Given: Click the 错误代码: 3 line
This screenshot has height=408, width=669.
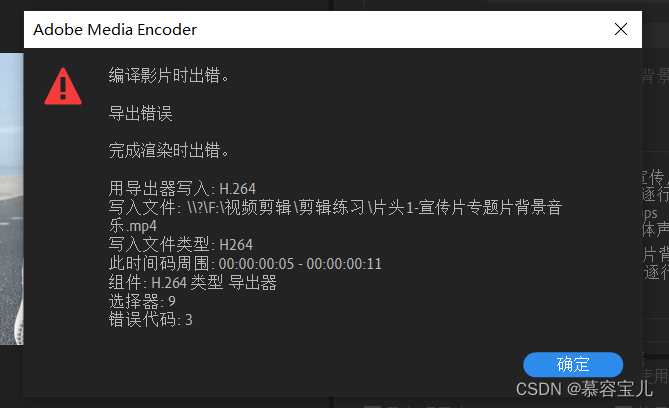Looking at the screenshot, I should 151,320.
